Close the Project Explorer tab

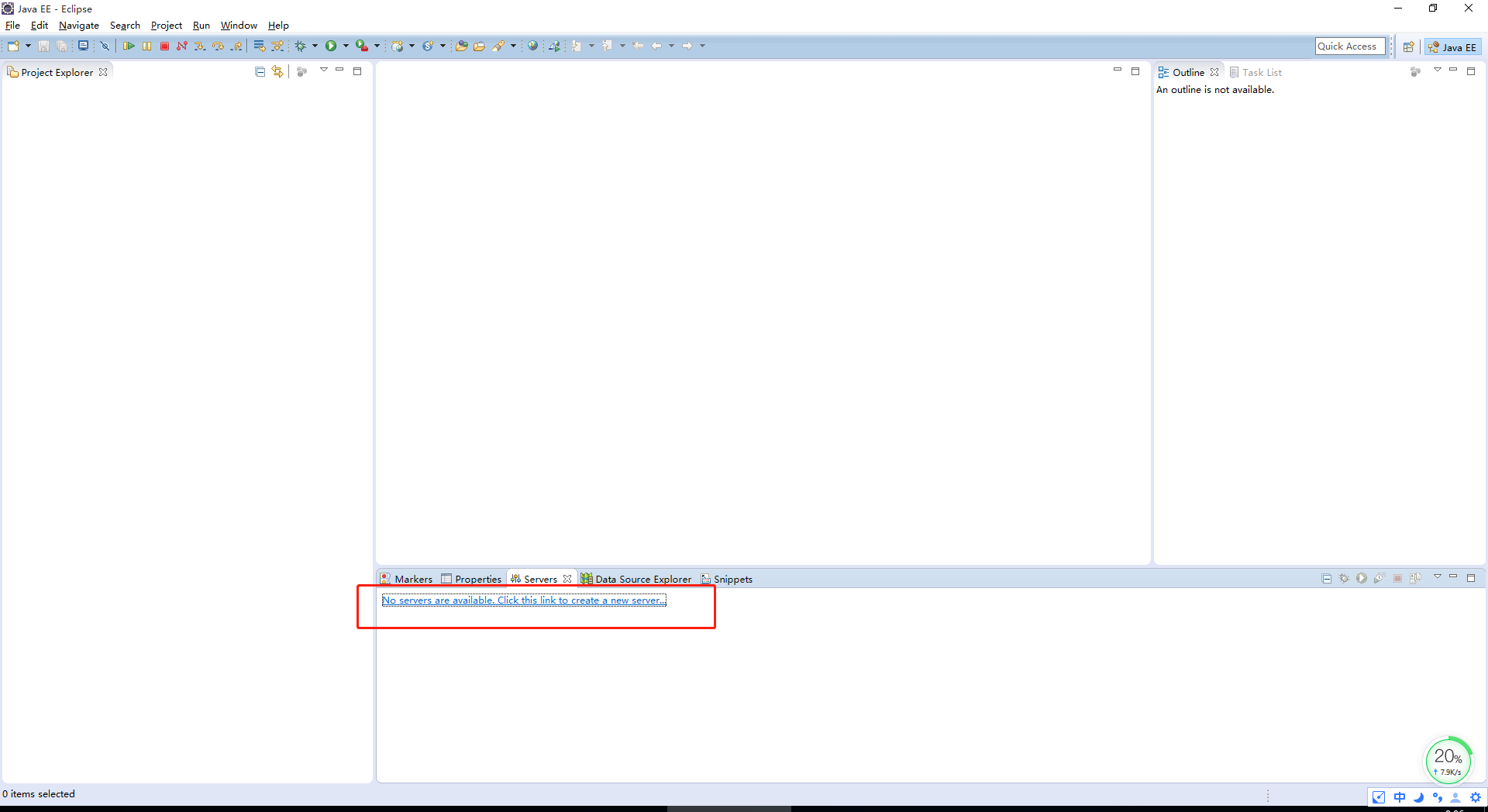(103, 72)
